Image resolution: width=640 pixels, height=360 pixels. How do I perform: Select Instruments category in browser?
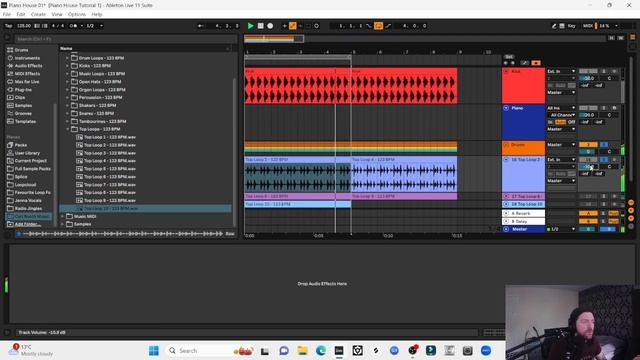point(27,58)
